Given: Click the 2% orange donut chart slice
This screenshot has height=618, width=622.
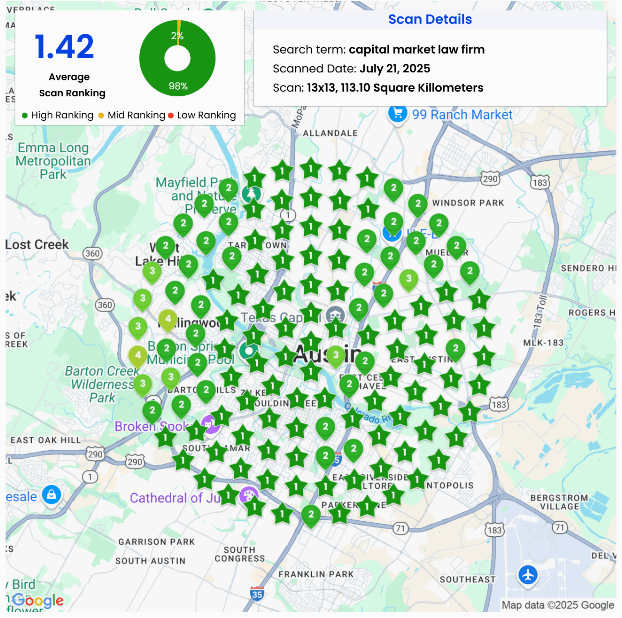Looking at the screenshot, I should (x=179, y=31).
